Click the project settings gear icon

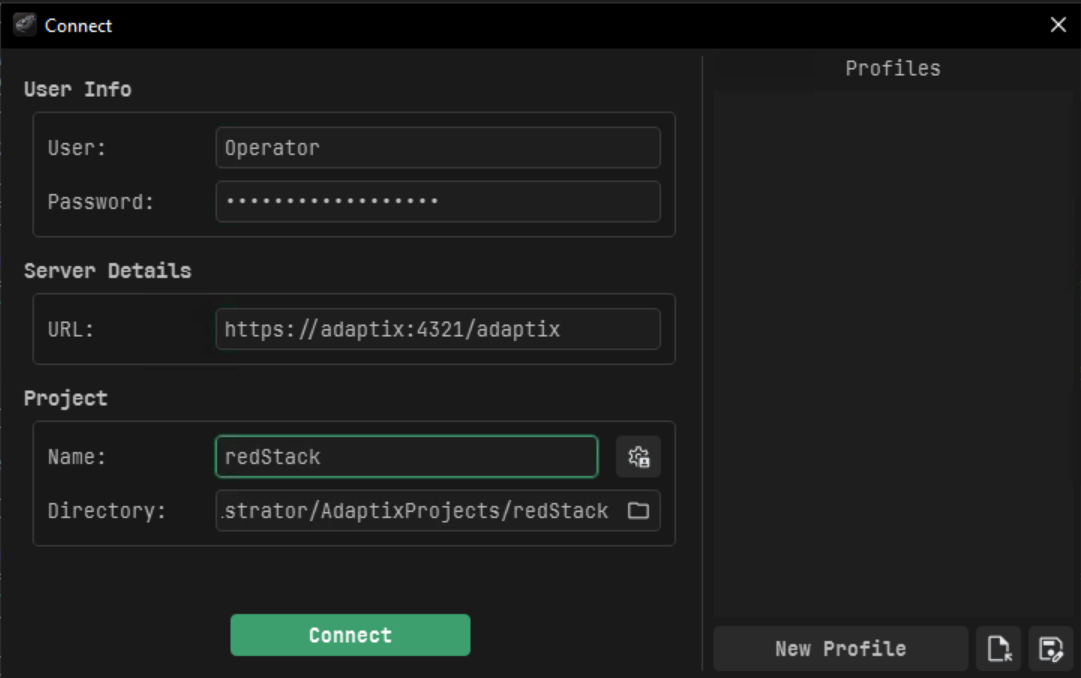(x=638, y=457)
